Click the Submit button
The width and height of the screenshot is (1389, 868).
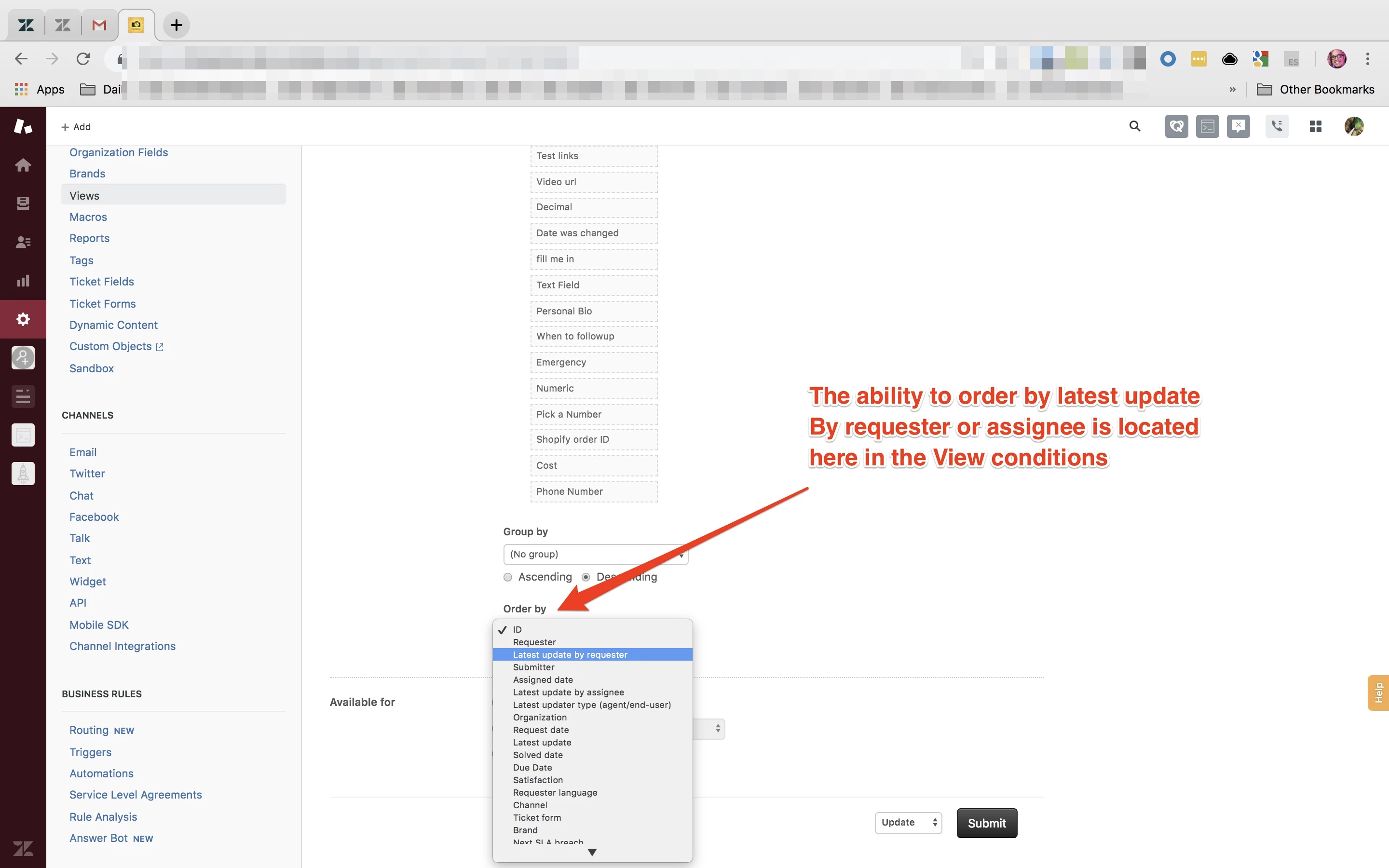point(987,823)
